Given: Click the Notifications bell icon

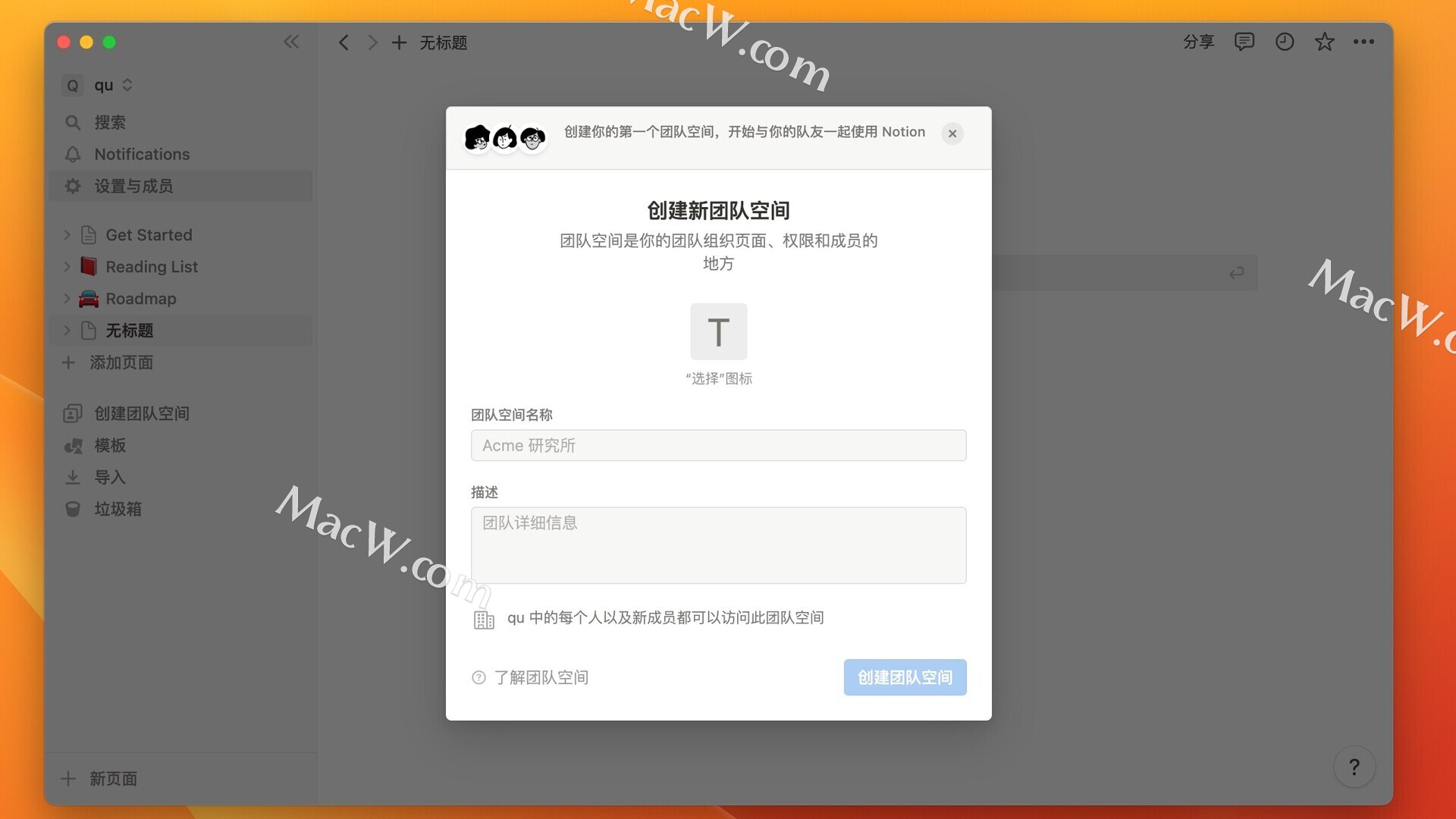Looking at the screenshot, I should pyautogui.click(x=73, y=154).
